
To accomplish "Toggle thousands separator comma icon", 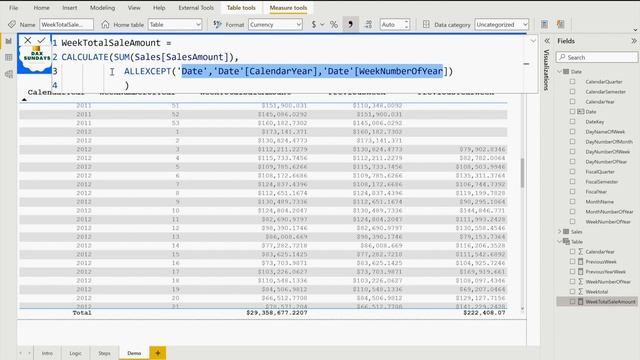I will [x=350, y=24].
